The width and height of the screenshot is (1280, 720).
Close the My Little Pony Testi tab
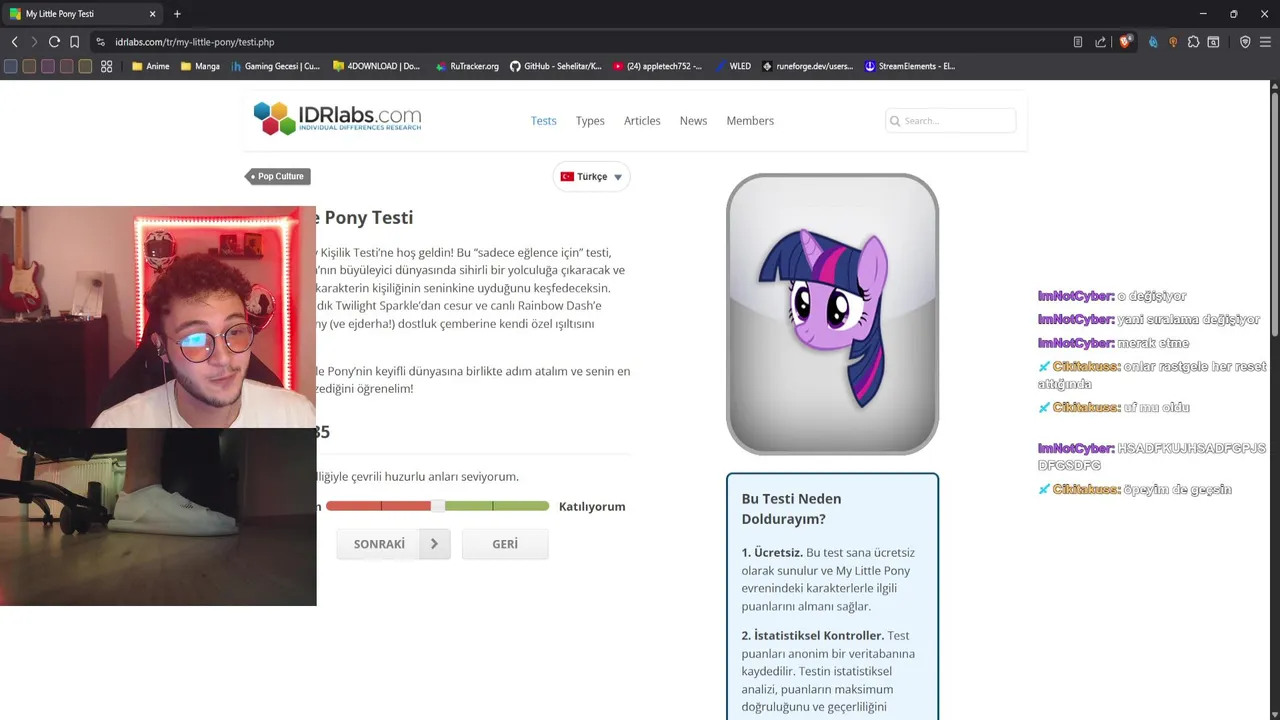click(152, 14)
